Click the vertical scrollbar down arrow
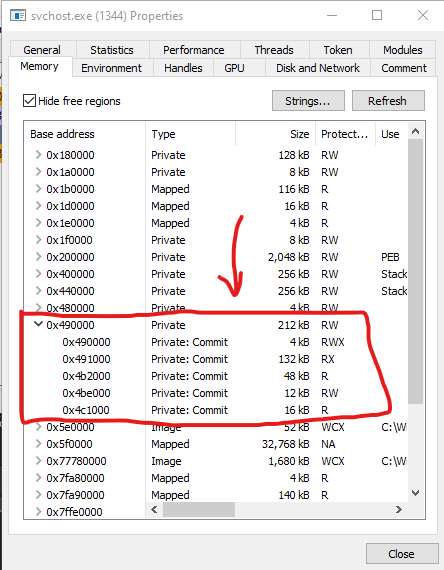Screen dimensions: 444x570 point(416,493)
